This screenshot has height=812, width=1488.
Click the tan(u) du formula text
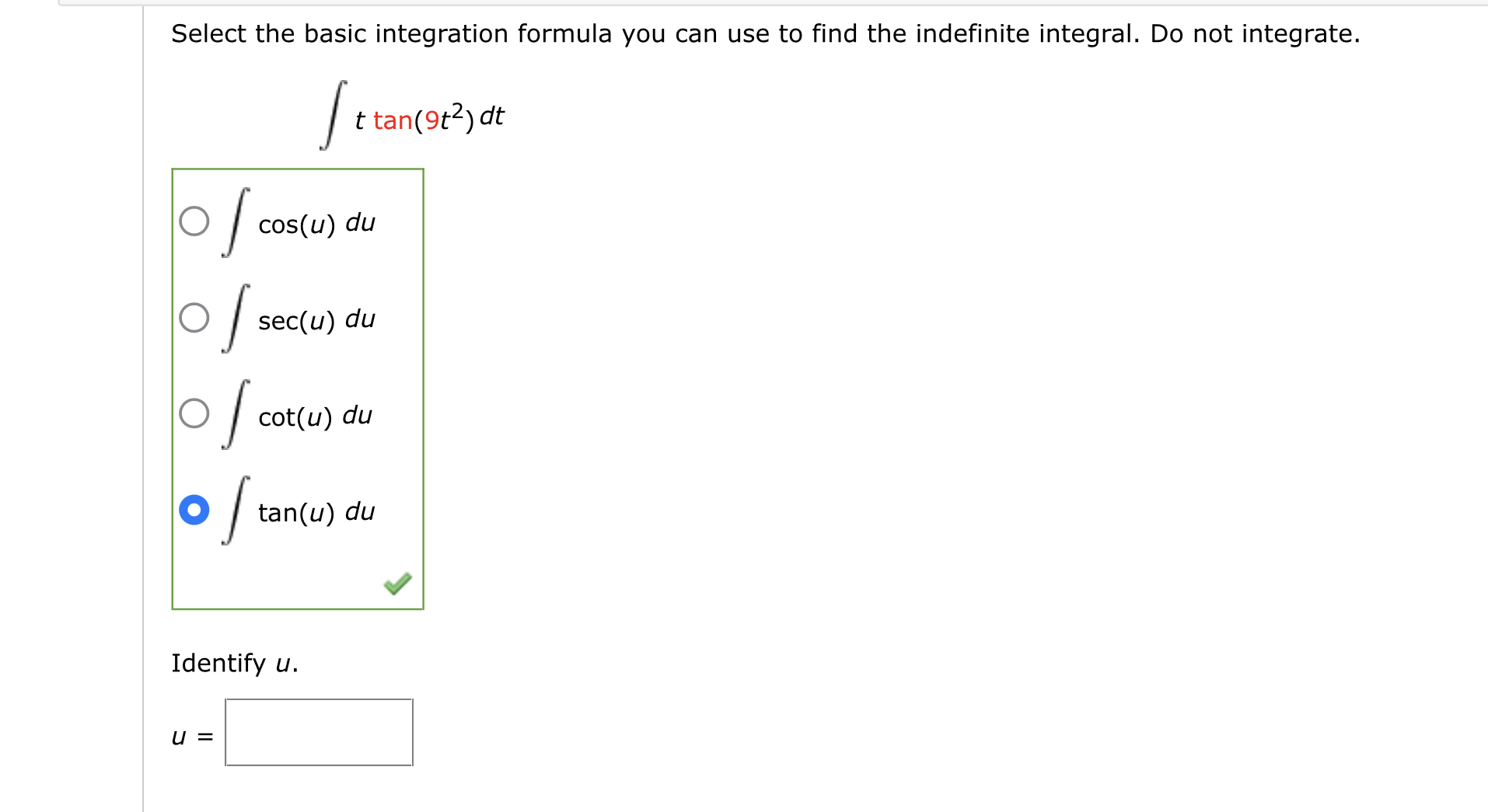pos(316,513)
